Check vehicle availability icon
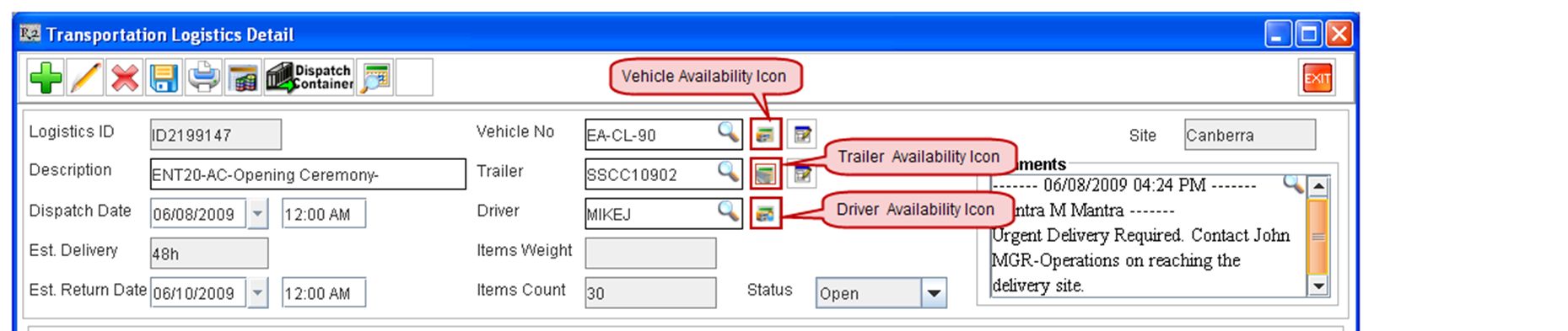Image resolution: width=1568 pixels, height=331 pixels. tap(765, 134)
